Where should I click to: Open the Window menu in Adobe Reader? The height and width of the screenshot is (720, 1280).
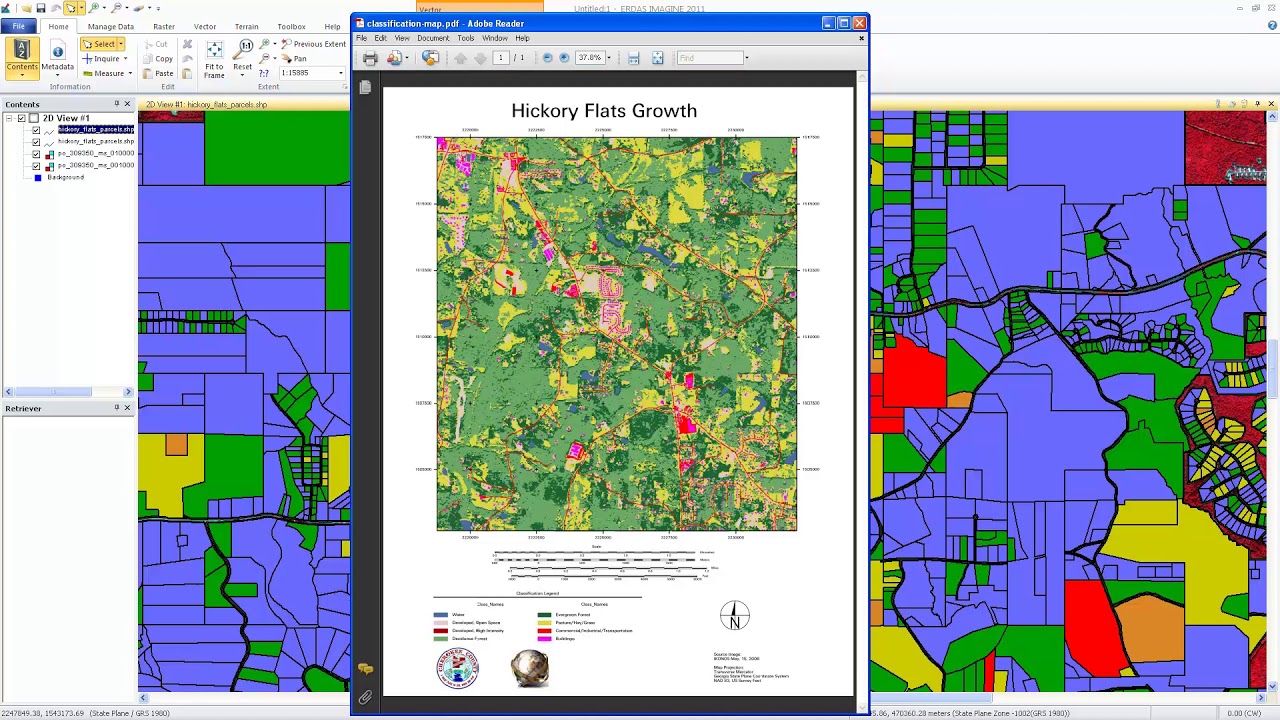coord(495,38)
